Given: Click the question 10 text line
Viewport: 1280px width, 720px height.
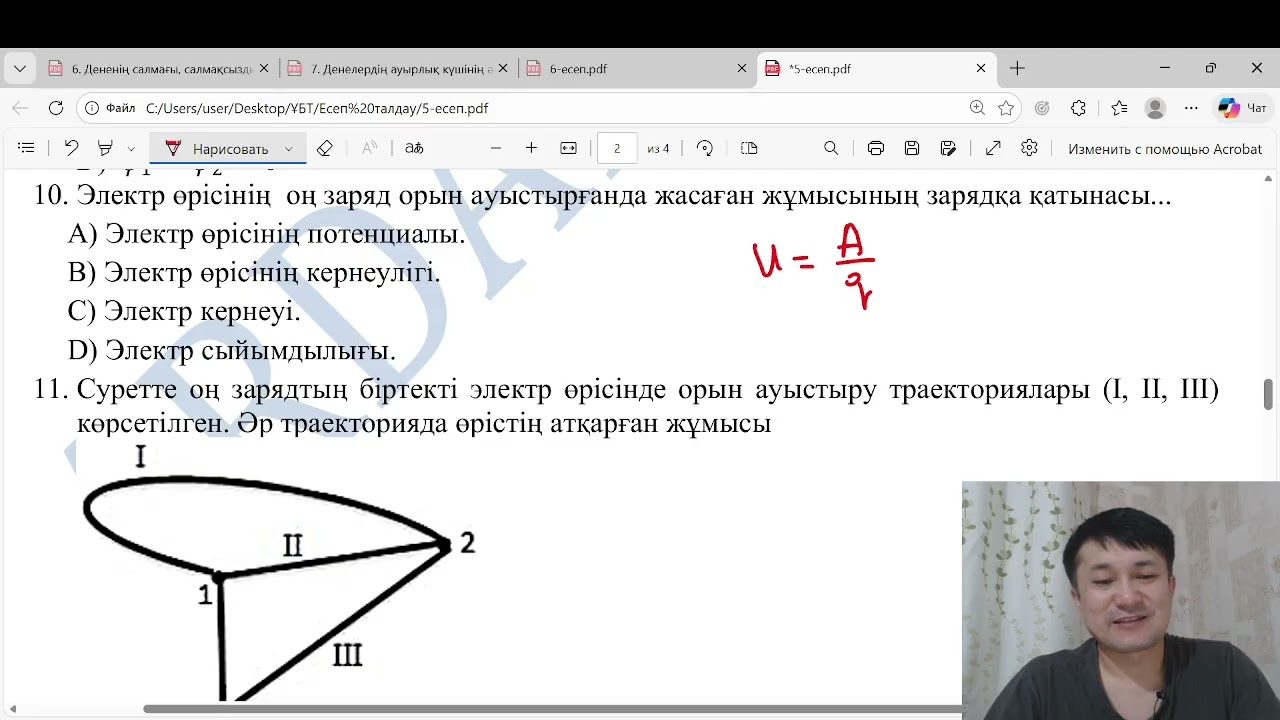Looking at the screenshot, I should [602, 195].
